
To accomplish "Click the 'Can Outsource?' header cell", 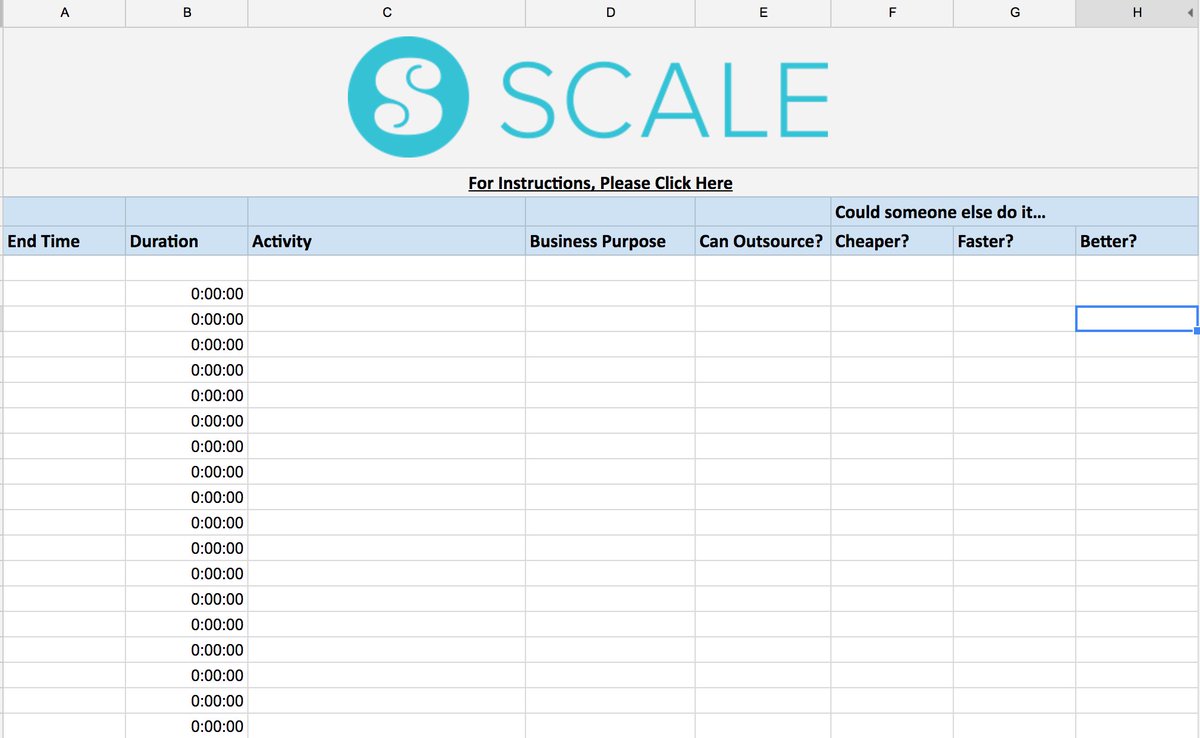I will tap(763, 241).
